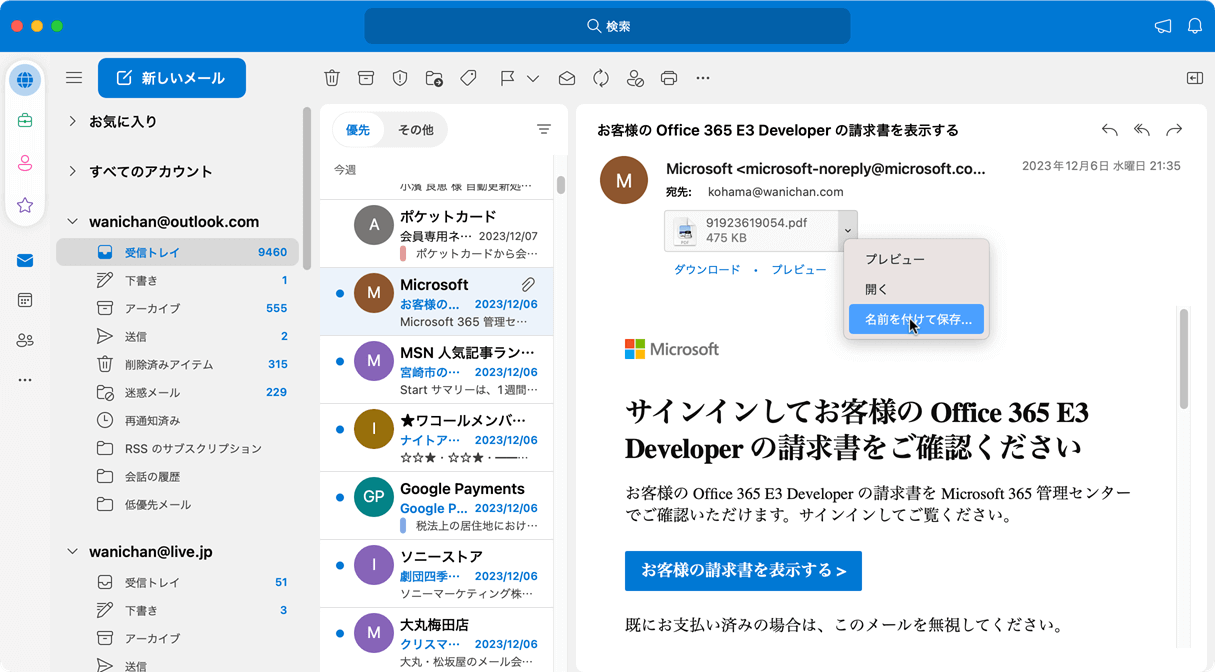Screen dimensions: 1215x672
Task: Collapse the wanichan@outlook.com account
Action: click(x=72, y=222)
